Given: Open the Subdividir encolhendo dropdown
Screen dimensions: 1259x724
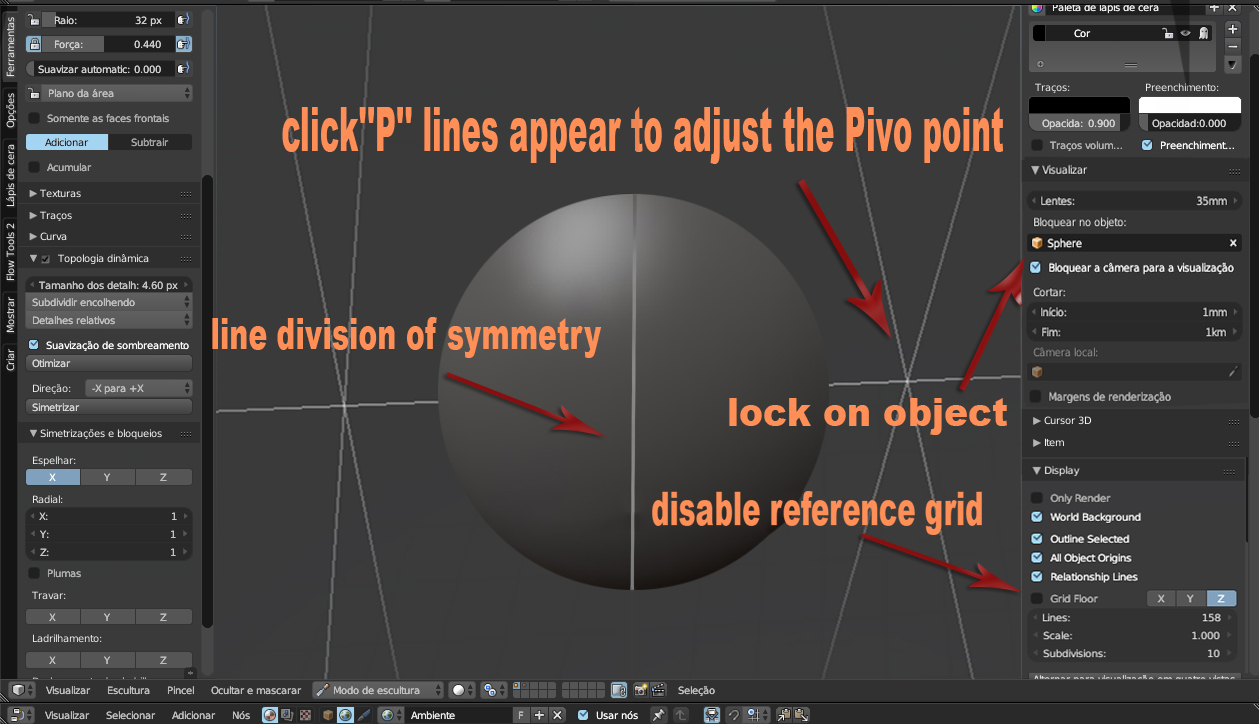Looking at the screenshot, I should pos(109,302).
